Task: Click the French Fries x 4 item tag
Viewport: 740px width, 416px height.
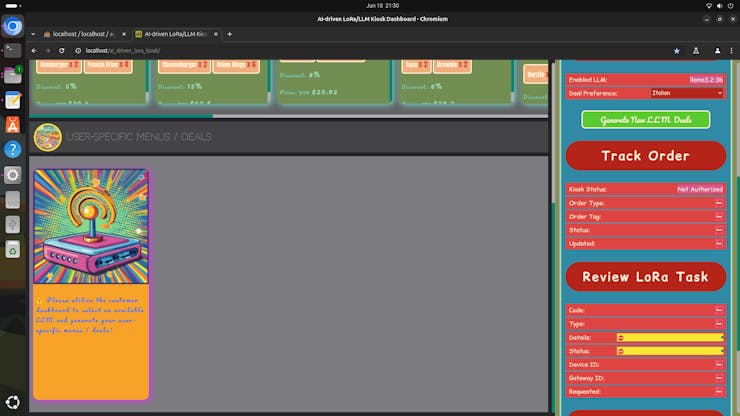Action: 108,65
